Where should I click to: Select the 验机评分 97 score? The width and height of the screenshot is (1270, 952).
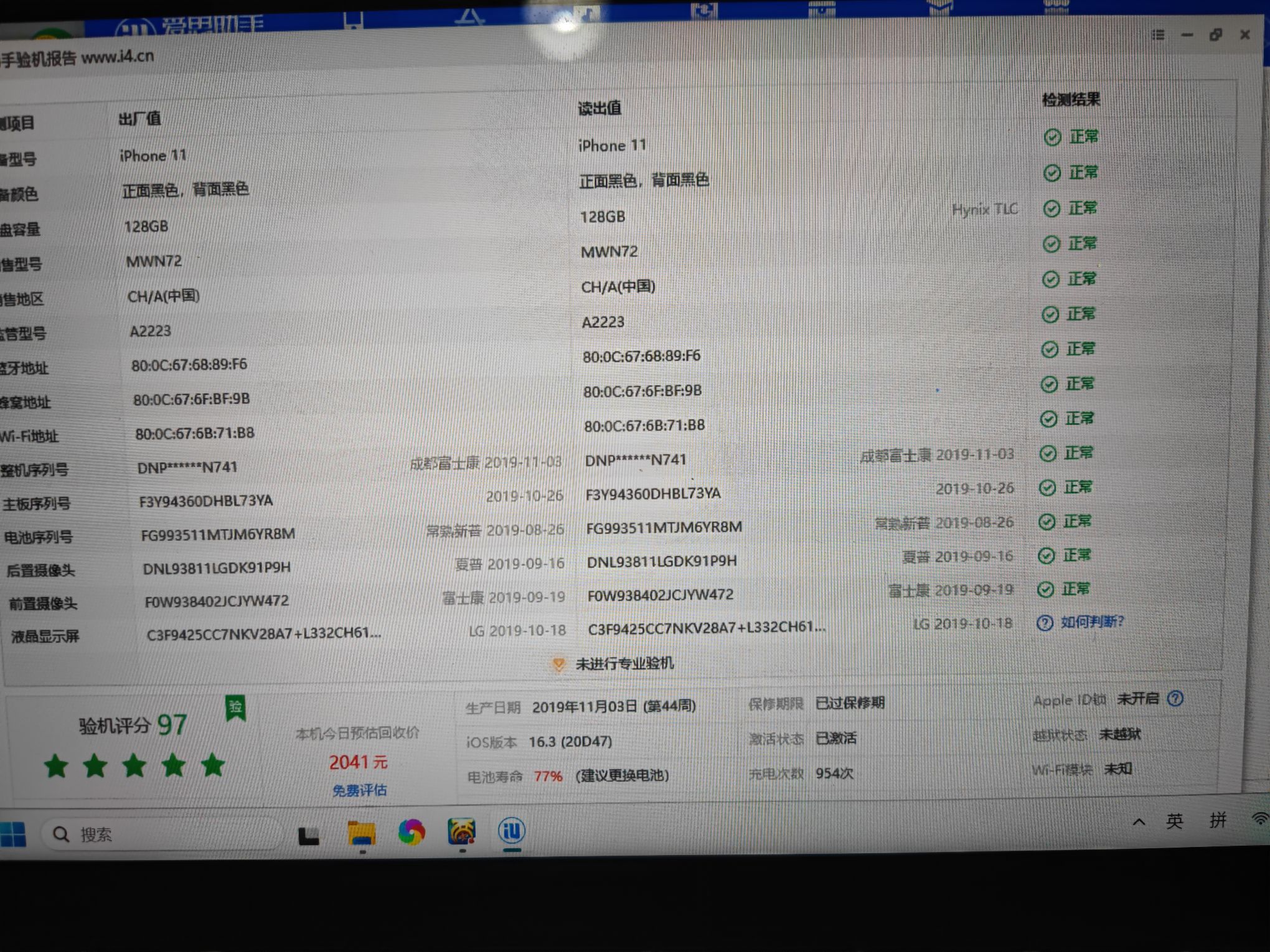[133, 725]
